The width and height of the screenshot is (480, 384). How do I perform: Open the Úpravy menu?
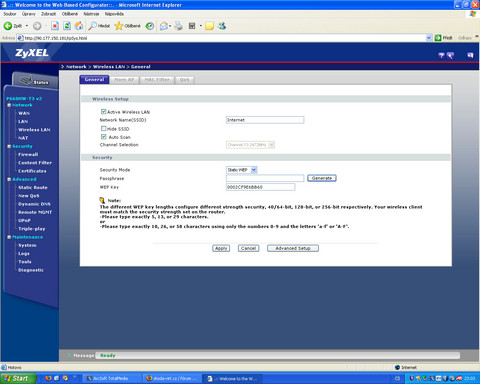(29, 14)
